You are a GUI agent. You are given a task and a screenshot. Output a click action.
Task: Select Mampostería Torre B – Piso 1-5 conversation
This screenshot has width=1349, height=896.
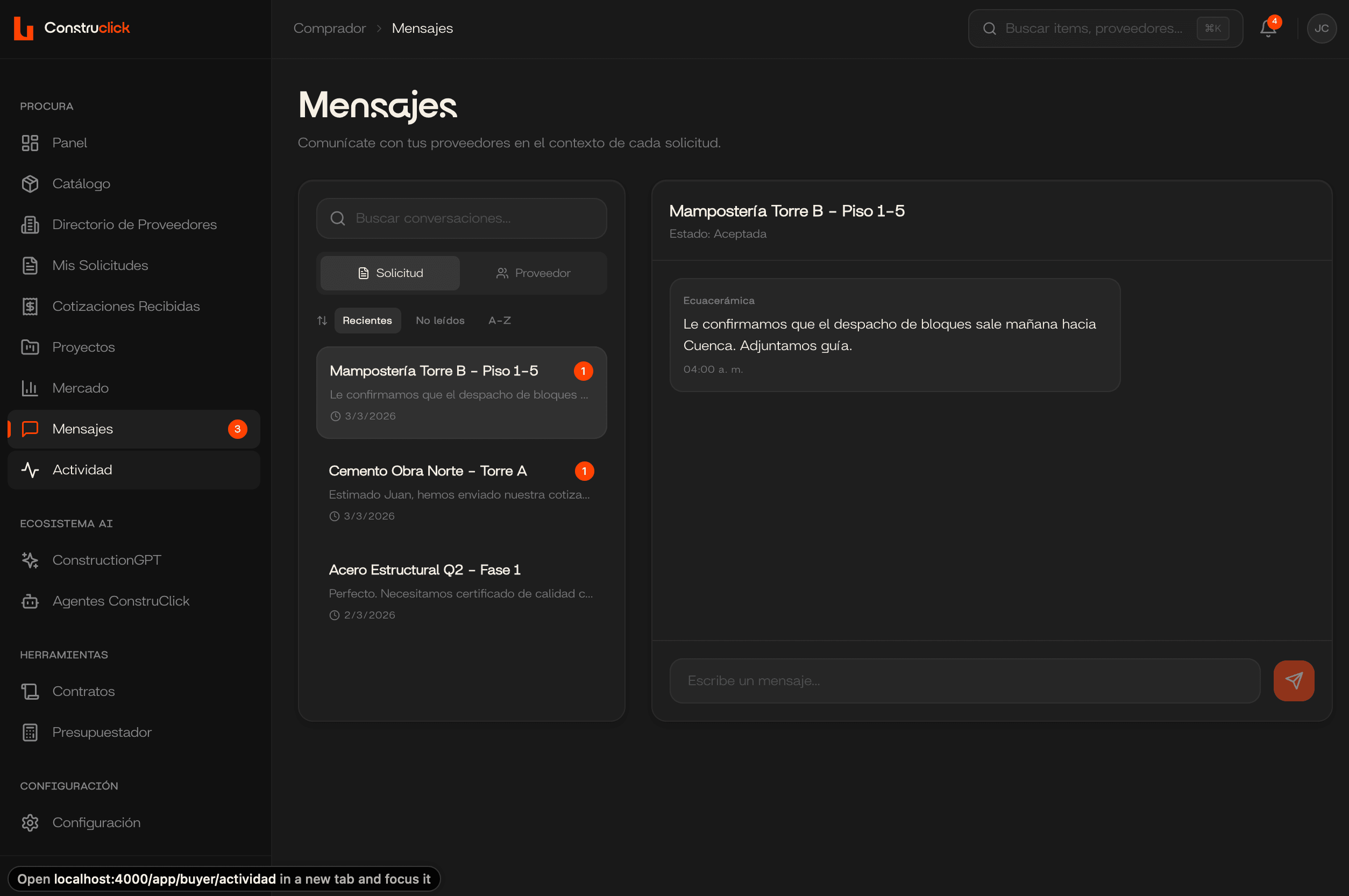461,393
